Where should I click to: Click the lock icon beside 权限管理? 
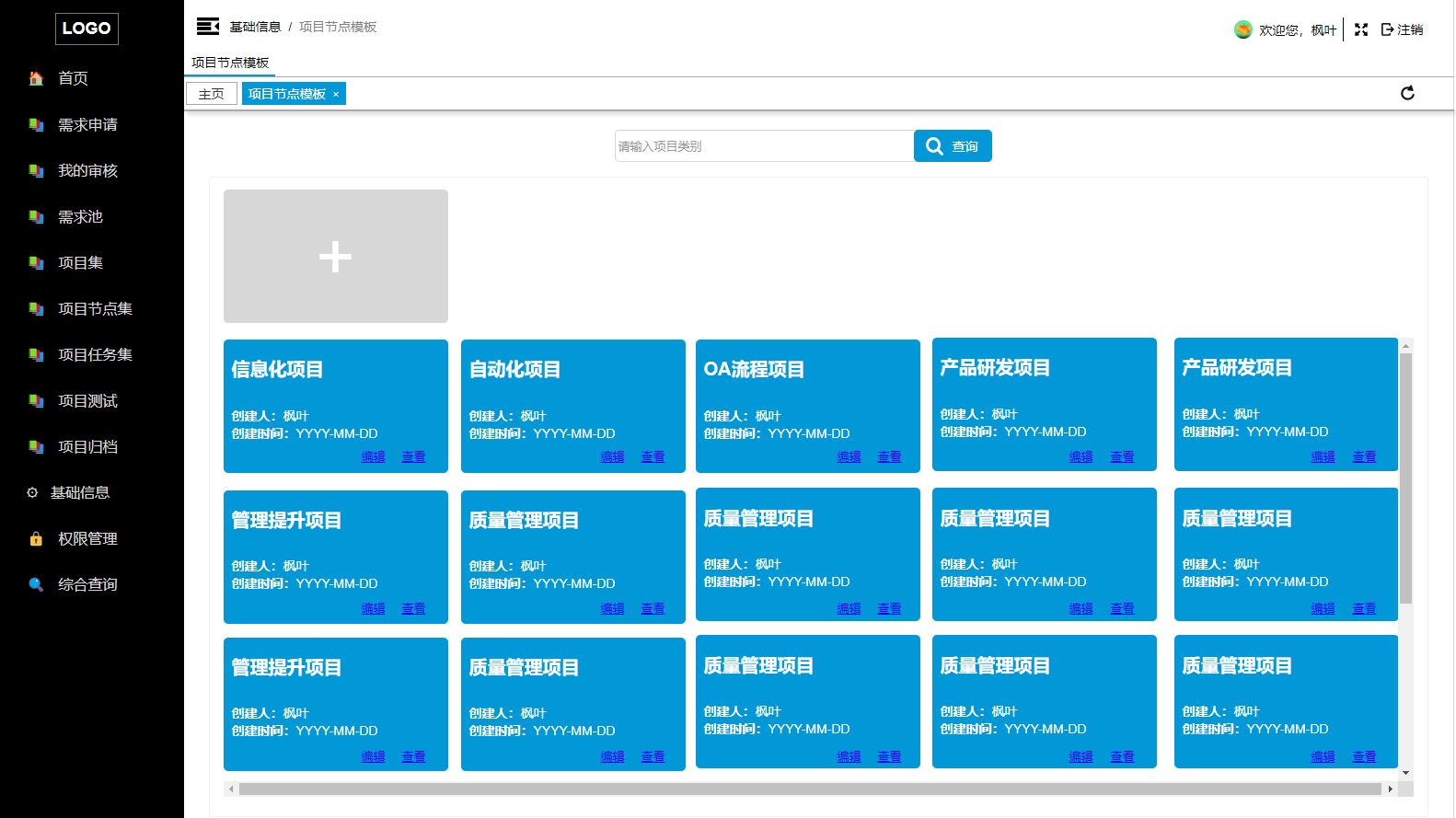click(36, 538)
